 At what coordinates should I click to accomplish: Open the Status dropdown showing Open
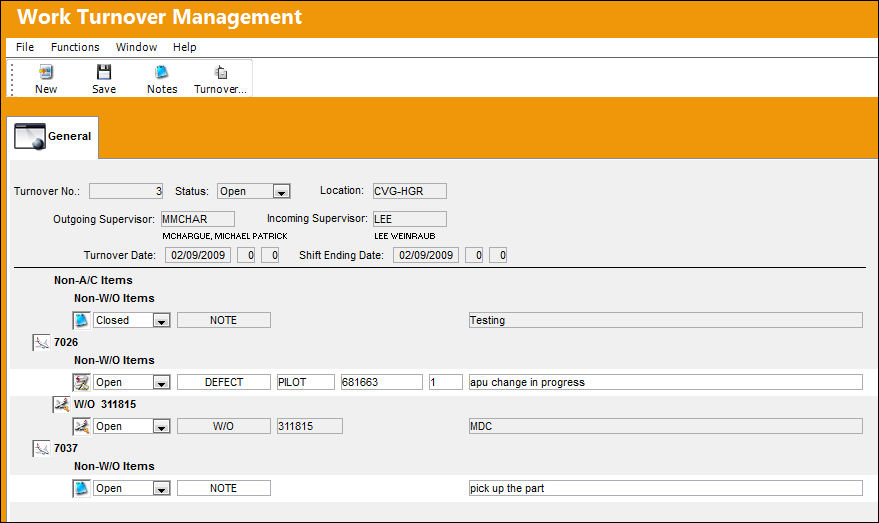click(x=281, y=192)
